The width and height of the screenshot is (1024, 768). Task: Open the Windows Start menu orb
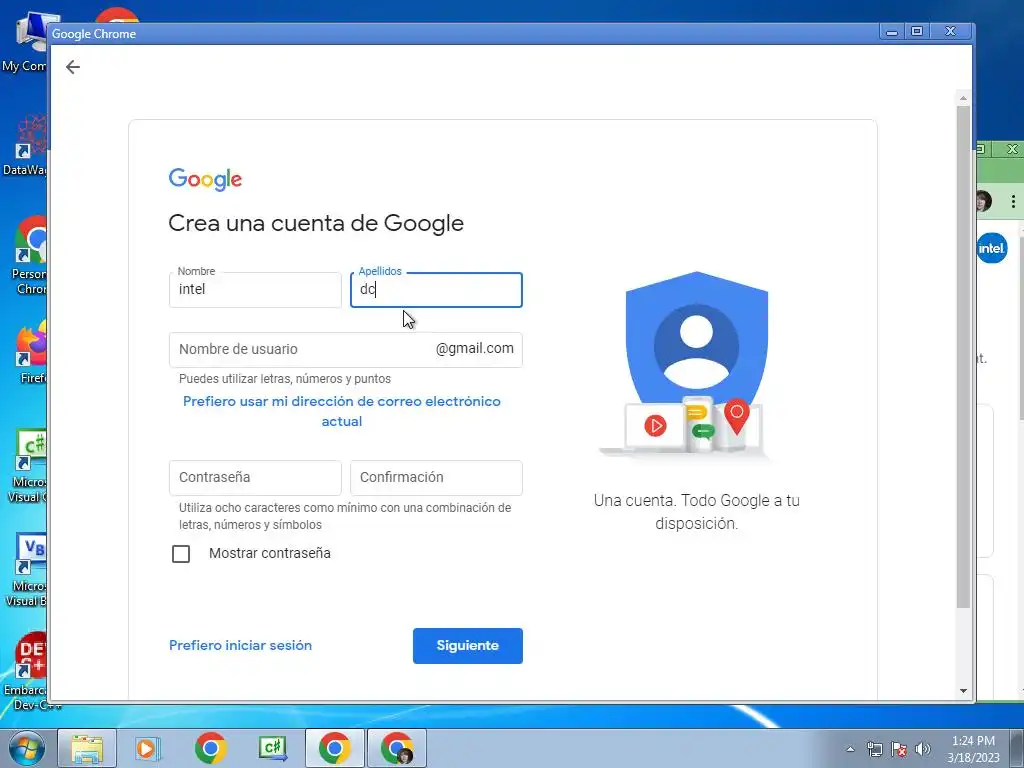pyautogui.click(x=26, y=748)
